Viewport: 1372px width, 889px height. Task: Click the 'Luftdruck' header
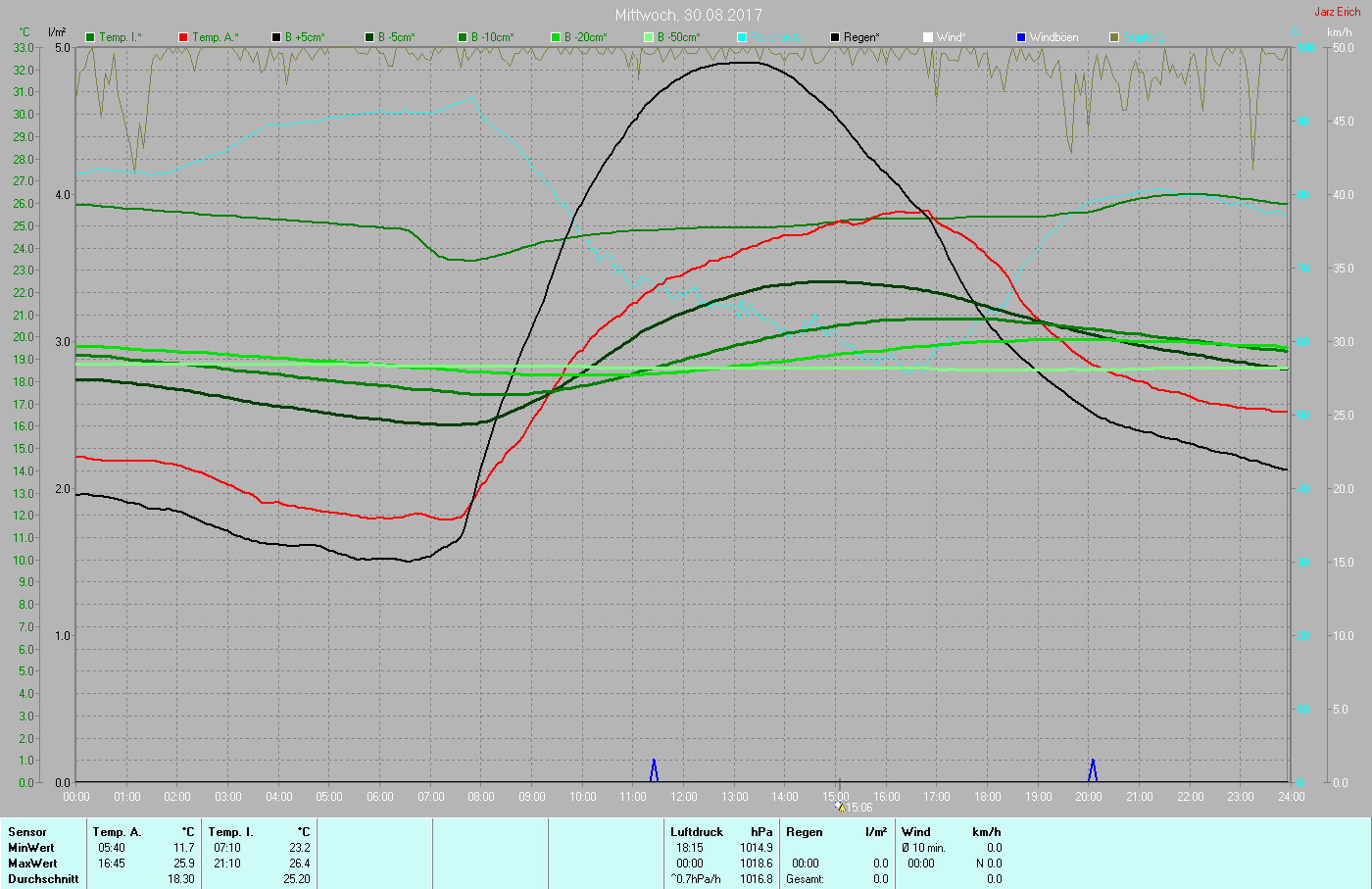click(697, 832)
